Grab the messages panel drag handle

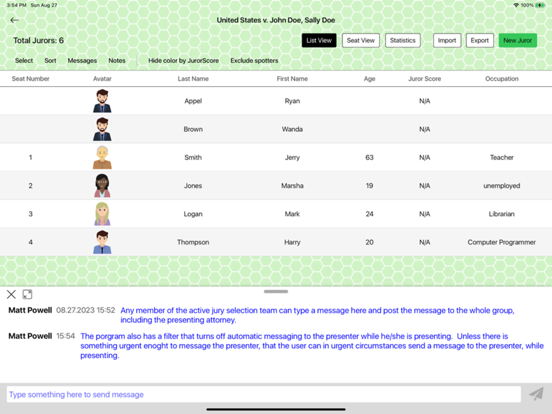point(276,291)
